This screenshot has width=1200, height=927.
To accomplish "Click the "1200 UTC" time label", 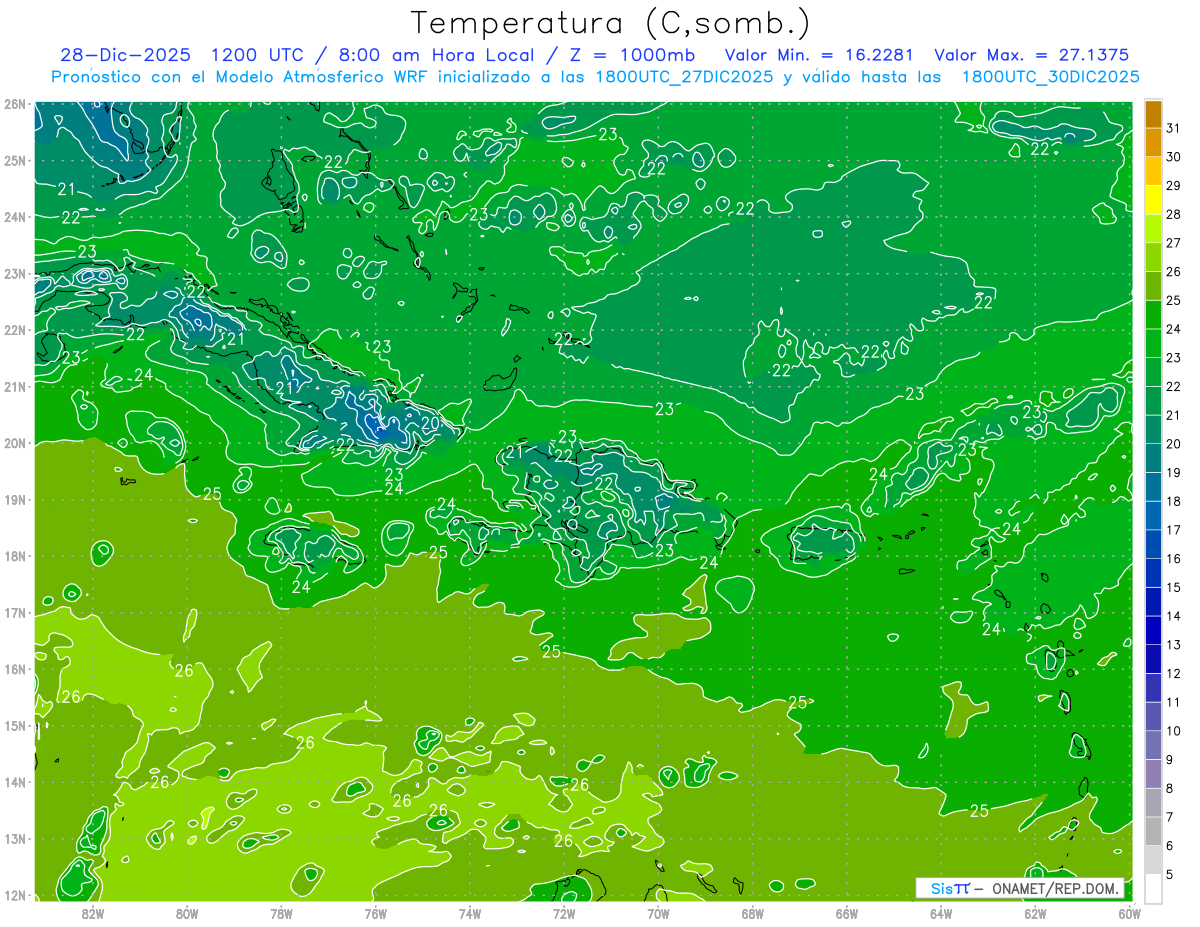I will 258,55.
